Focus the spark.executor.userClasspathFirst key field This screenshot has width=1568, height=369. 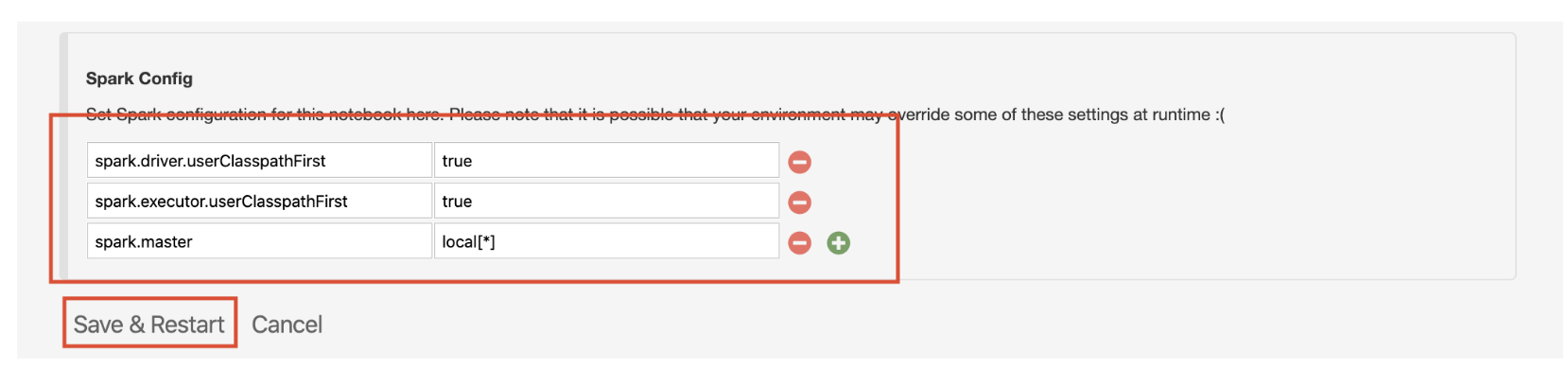259,201
